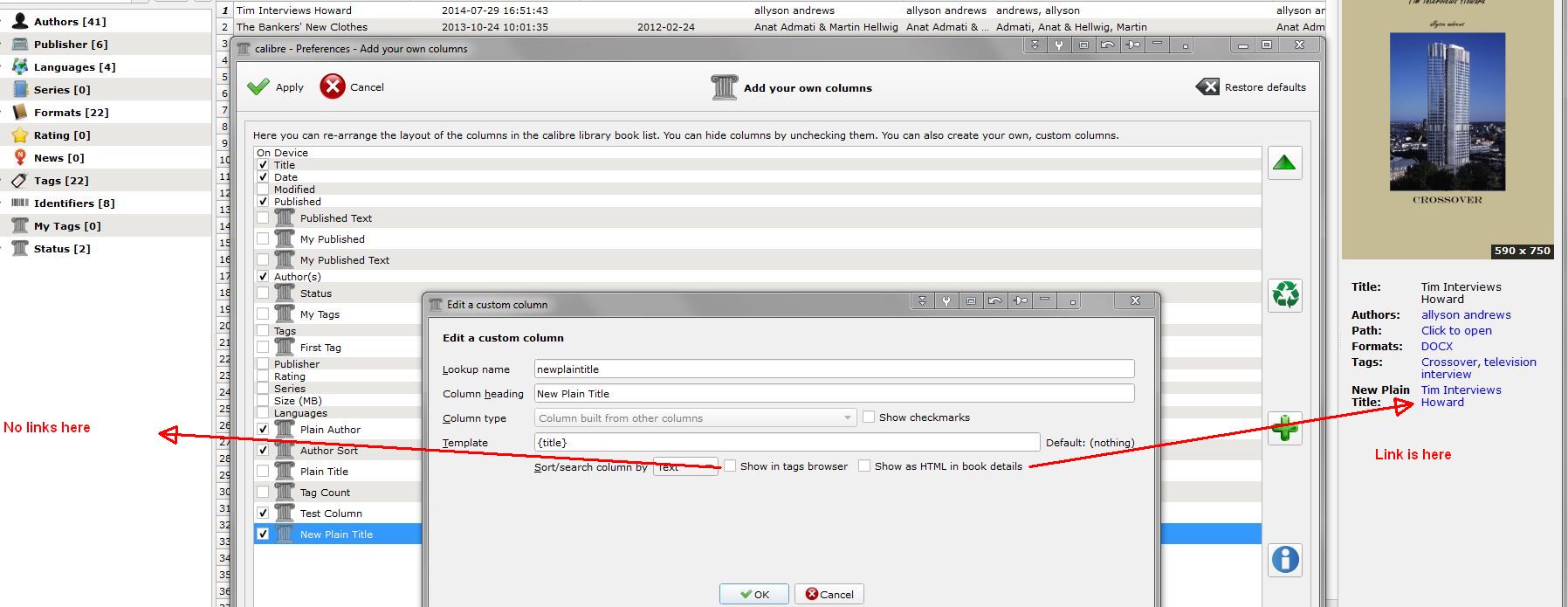The width and height of the screenshot is (1568, 607).
Task: Click the Restore defaults icon
Action: 1207,86
